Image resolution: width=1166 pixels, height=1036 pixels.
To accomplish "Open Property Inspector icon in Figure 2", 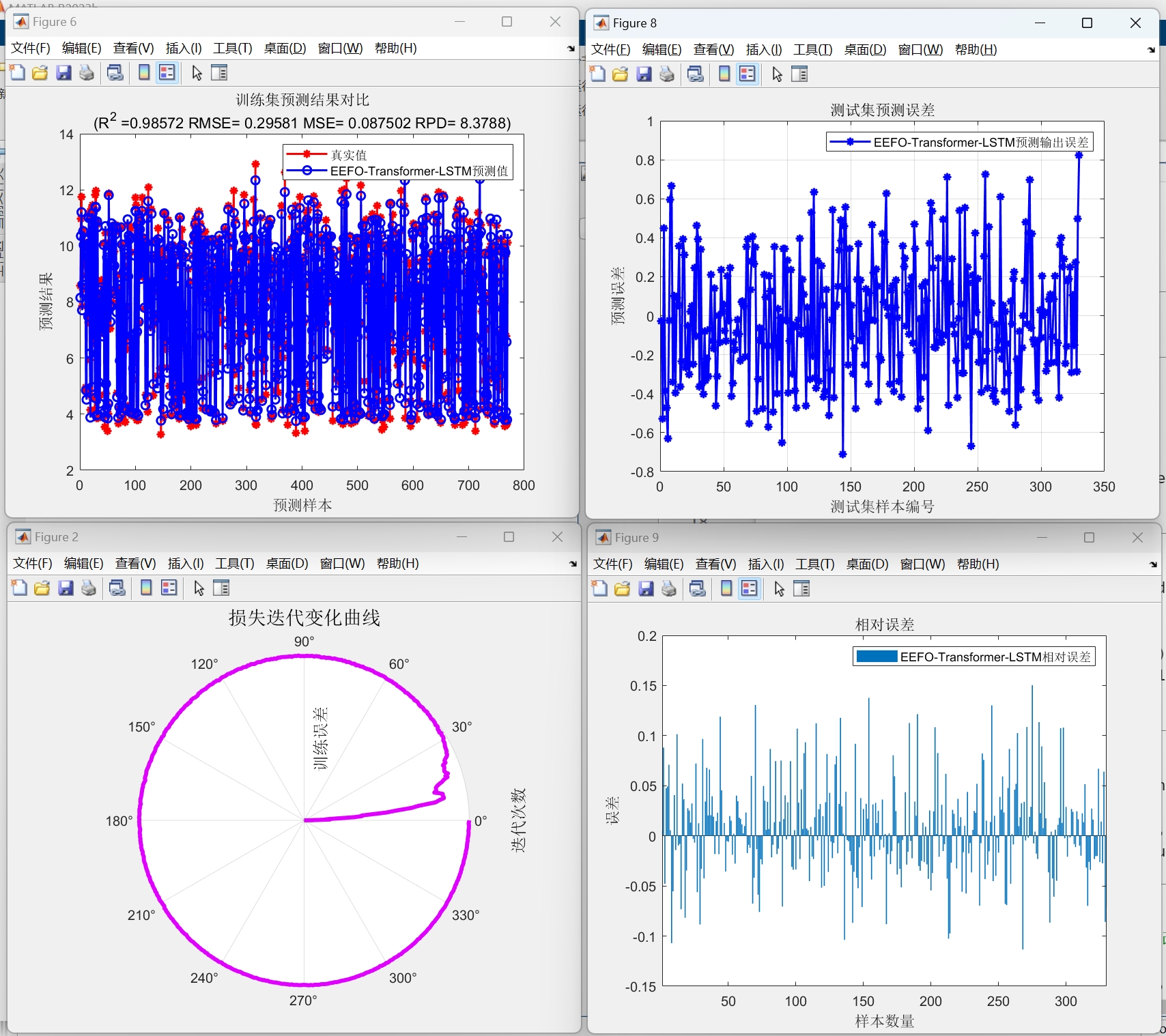I will pos(221,588).
